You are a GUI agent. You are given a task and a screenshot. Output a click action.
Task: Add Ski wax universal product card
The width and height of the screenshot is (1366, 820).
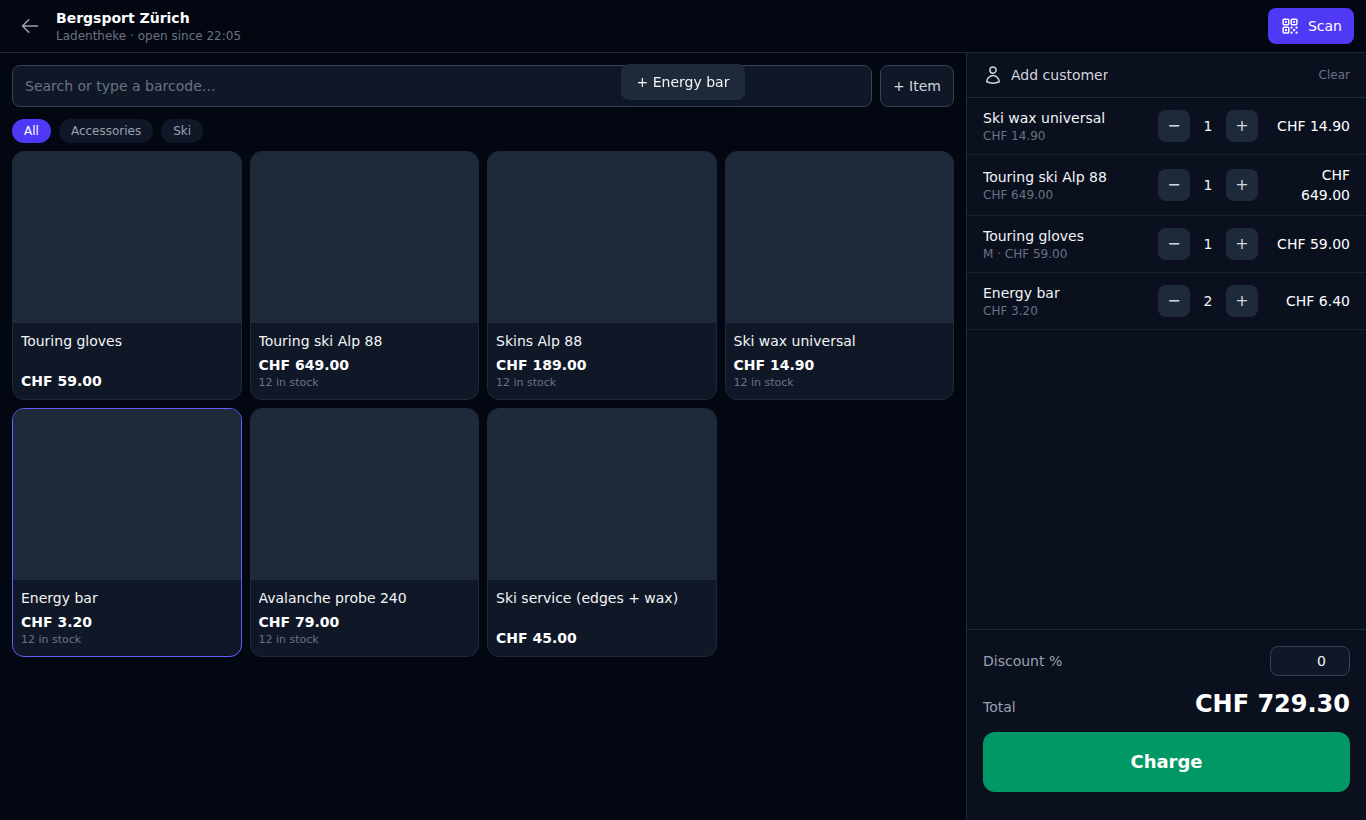[839, 275]
